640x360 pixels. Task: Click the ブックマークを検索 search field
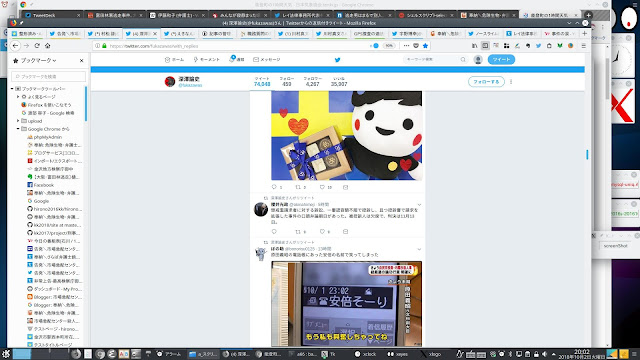tap(49, 76)
